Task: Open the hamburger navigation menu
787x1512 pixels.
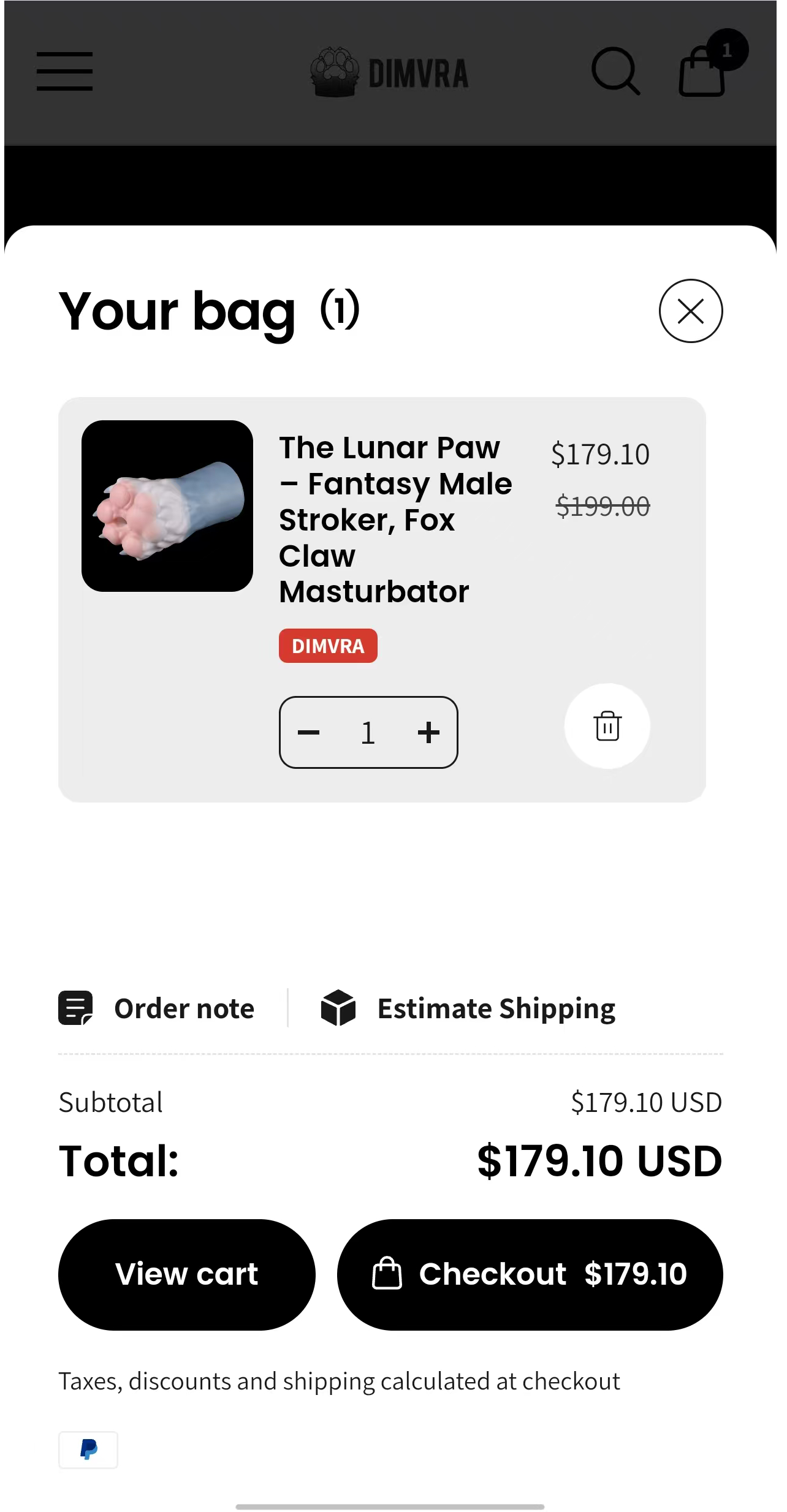Action: click(64, 71)
